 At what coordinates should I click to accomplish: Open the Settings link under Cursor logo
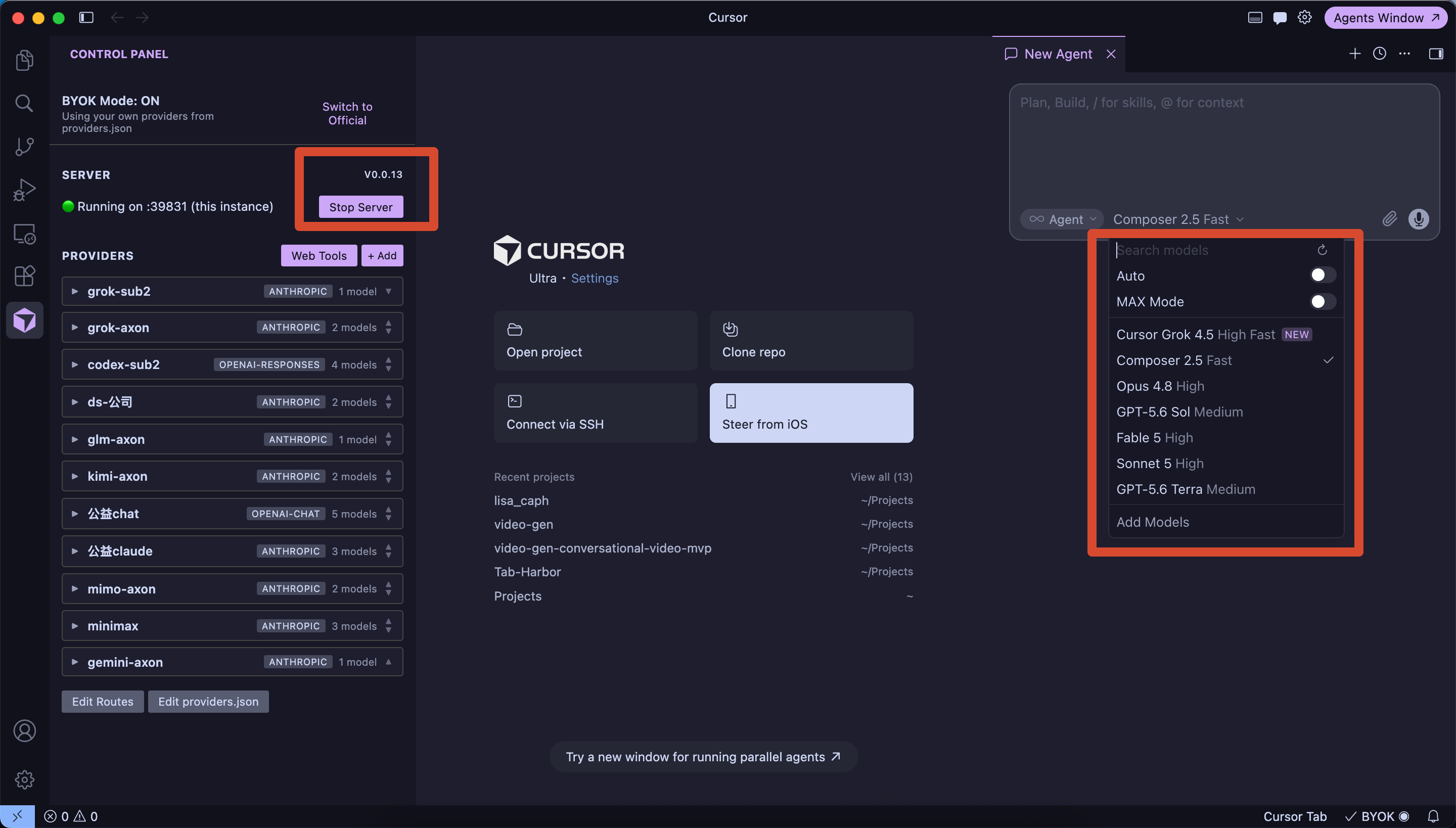(595, 278)
